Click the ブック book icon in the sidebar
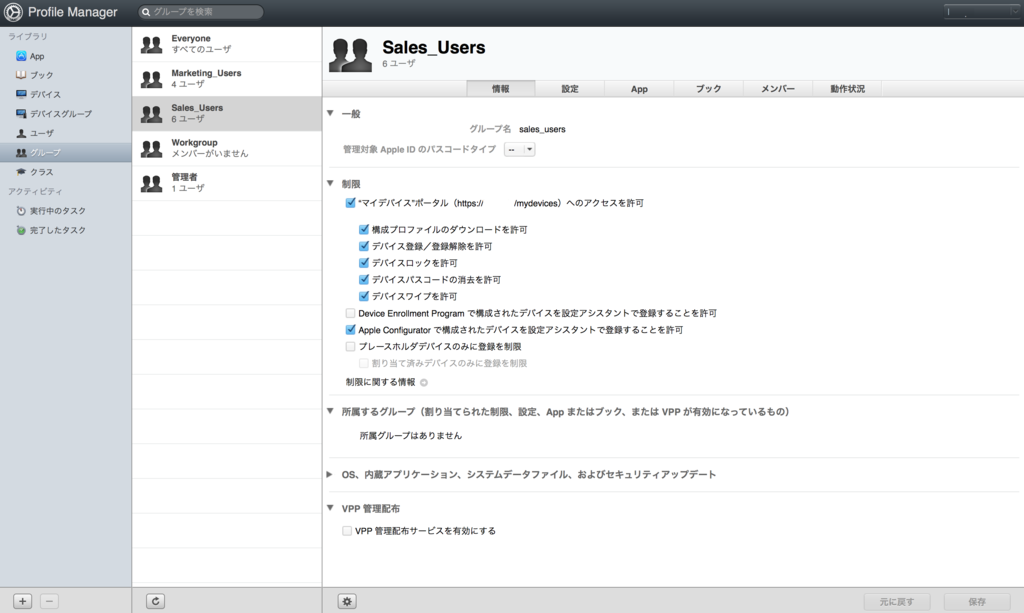This screenshot has height=613, width=1024. pyautogui.click(x=21, y=75)
